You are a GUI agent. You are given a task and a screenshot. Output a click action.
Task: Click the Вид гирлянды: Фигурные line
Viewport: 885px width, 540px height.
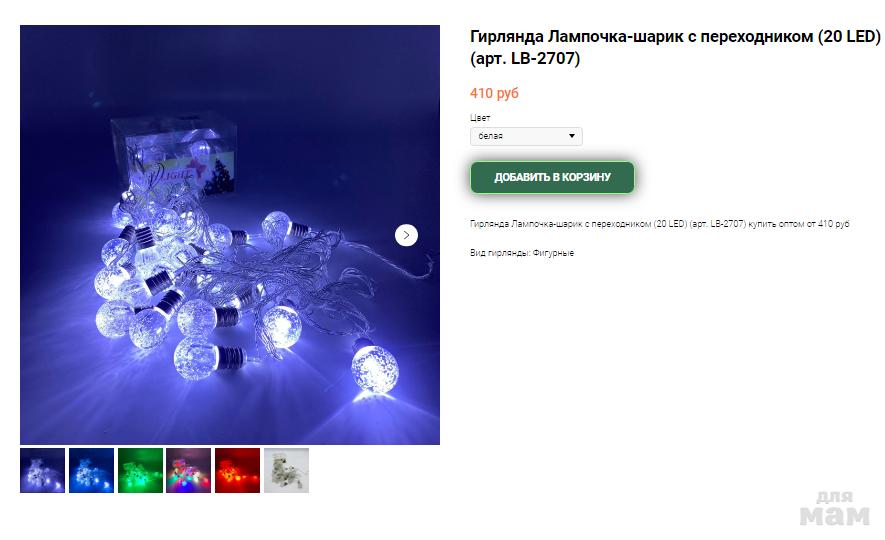click(522, 253)
